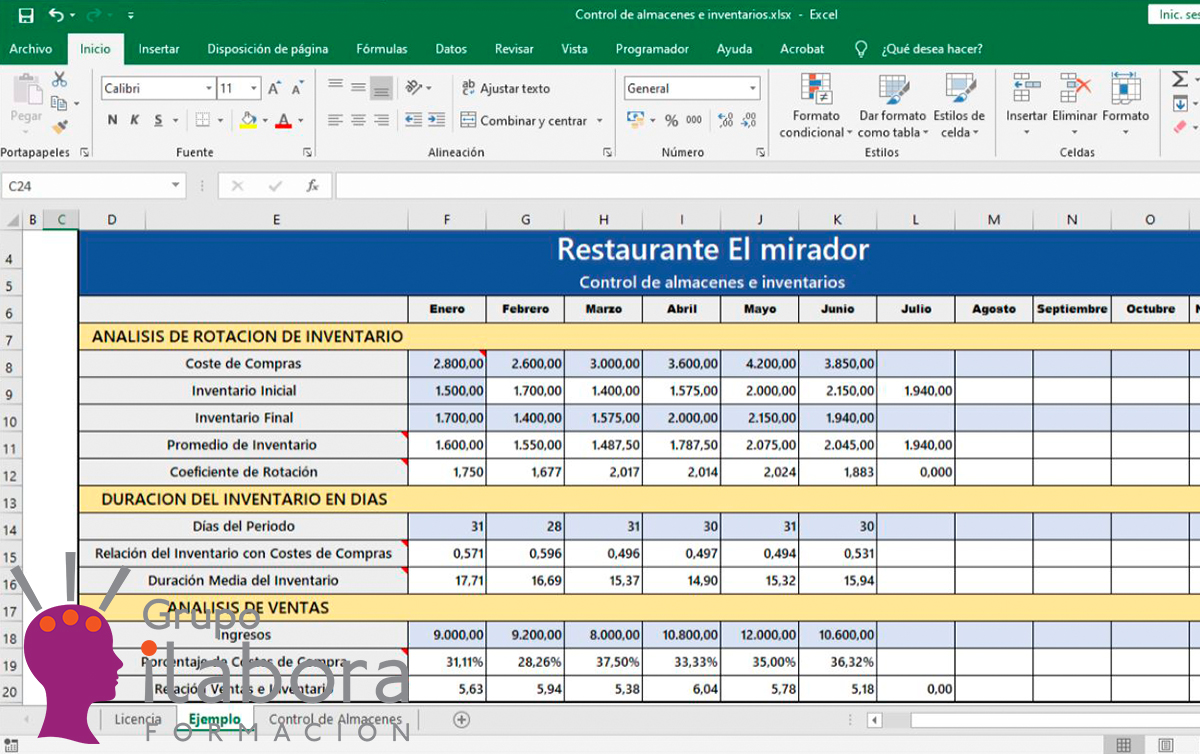Select cell with Enero Coste de Compras 2.800,00
This screenshot has width=1200, height=754.
tap(446, 364)
